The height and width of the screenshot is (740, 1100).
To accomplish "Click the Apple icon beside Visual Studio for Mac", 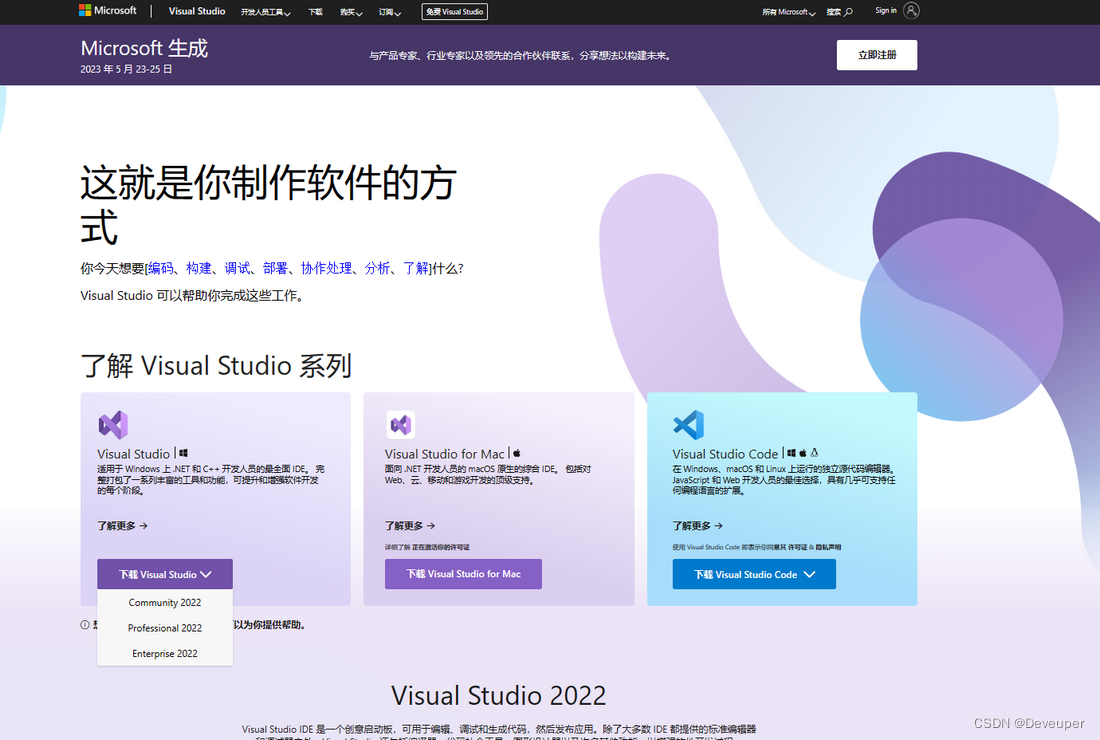I will (x=517, y=453).
